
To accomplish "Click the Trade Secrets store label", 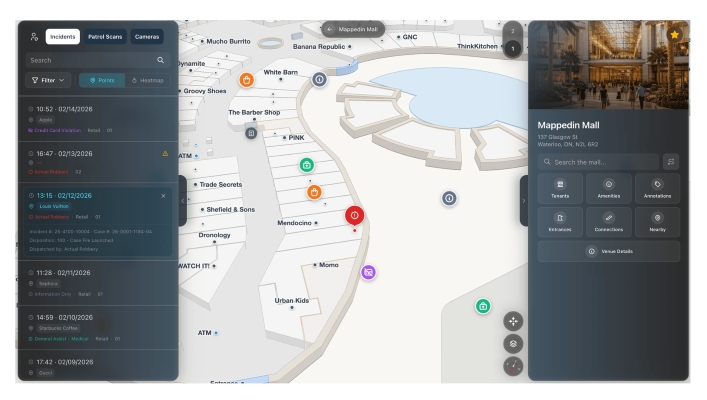I will point(220,185).
